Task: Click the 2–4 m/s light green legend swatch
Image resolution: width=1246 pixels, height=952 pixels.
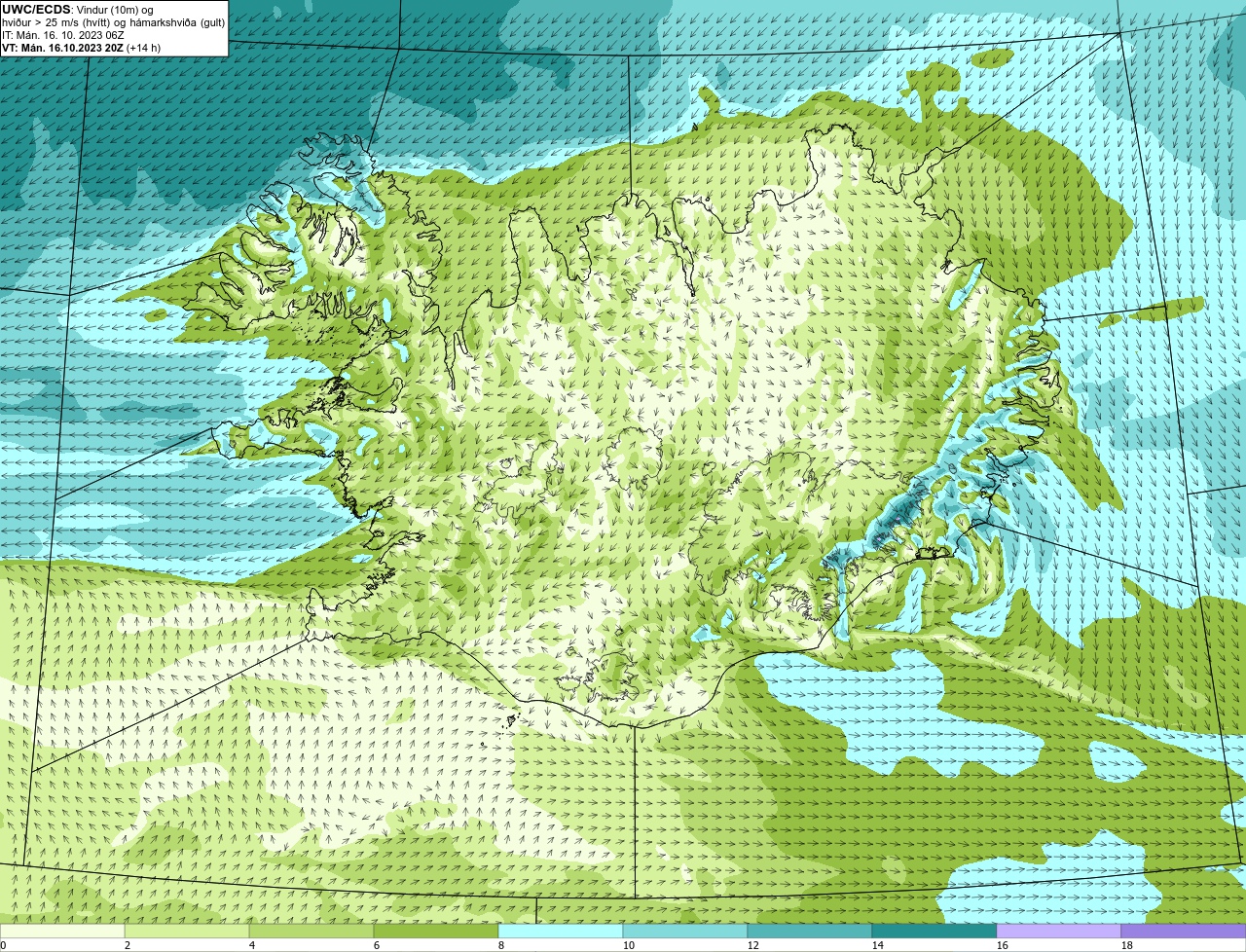Action: (187, 932)
